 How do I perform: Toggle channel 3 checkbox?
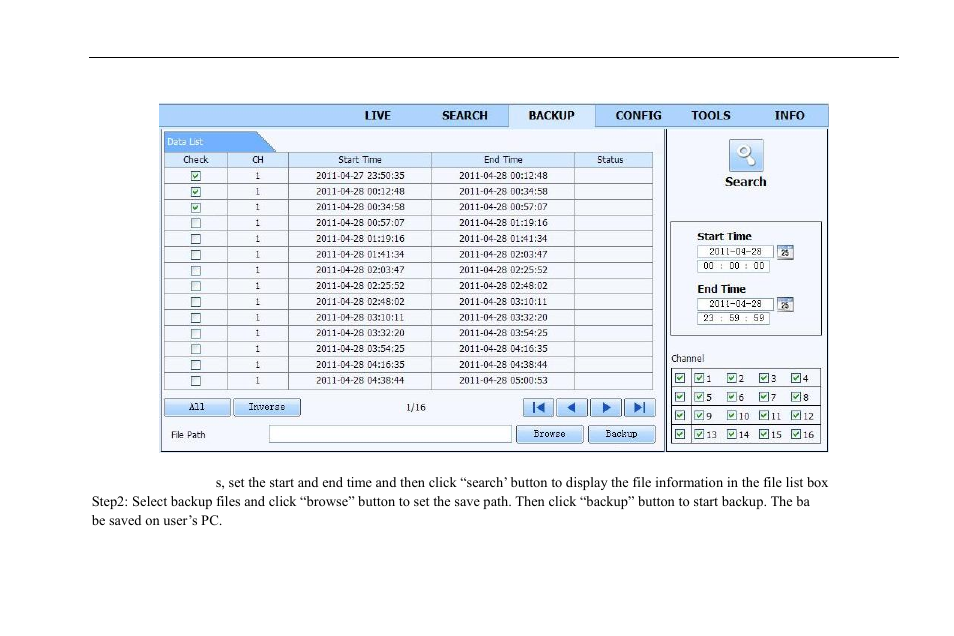coord(764,378)
